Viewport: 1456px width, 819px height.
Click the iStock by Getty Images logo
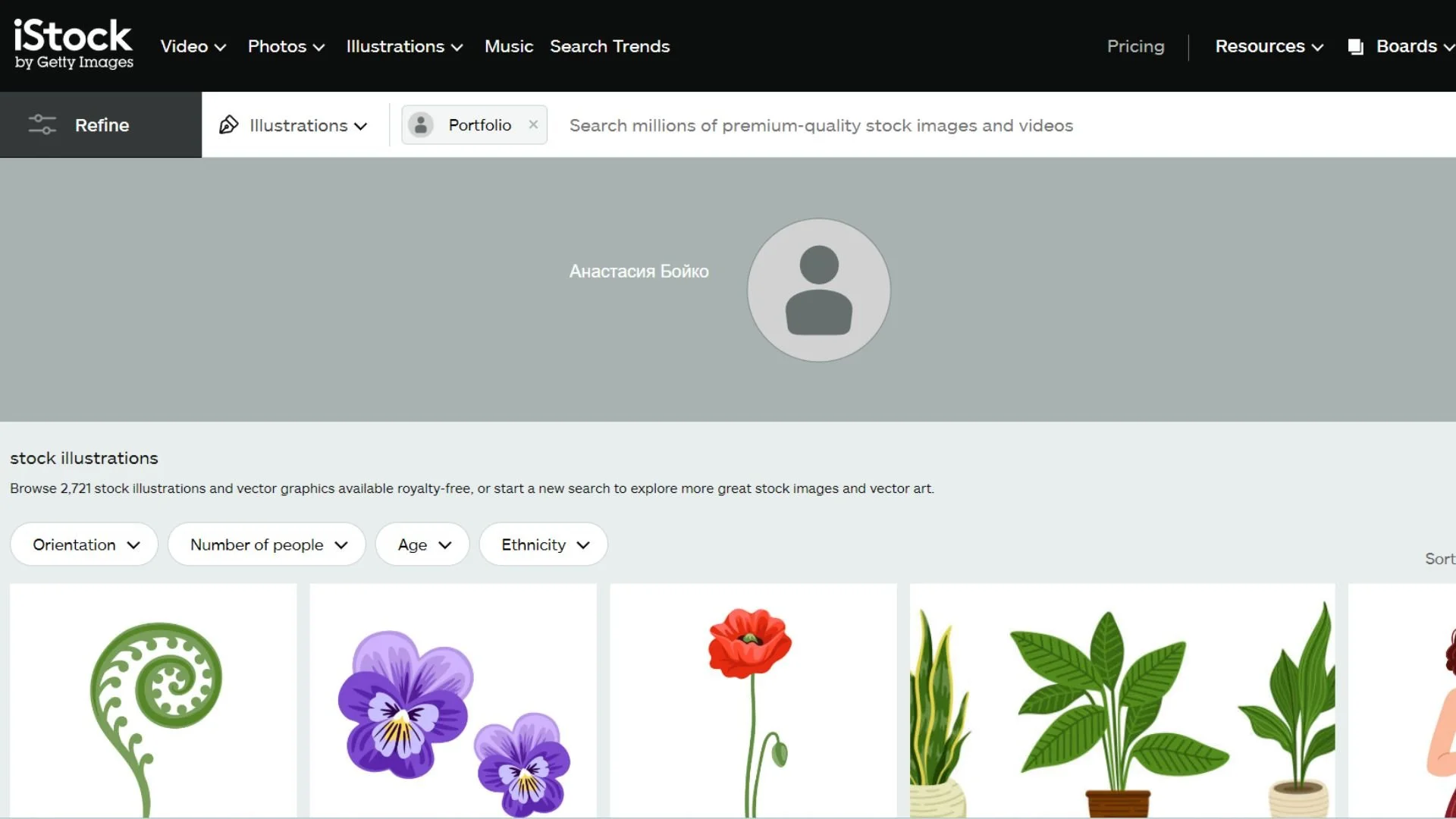[72, 43]
